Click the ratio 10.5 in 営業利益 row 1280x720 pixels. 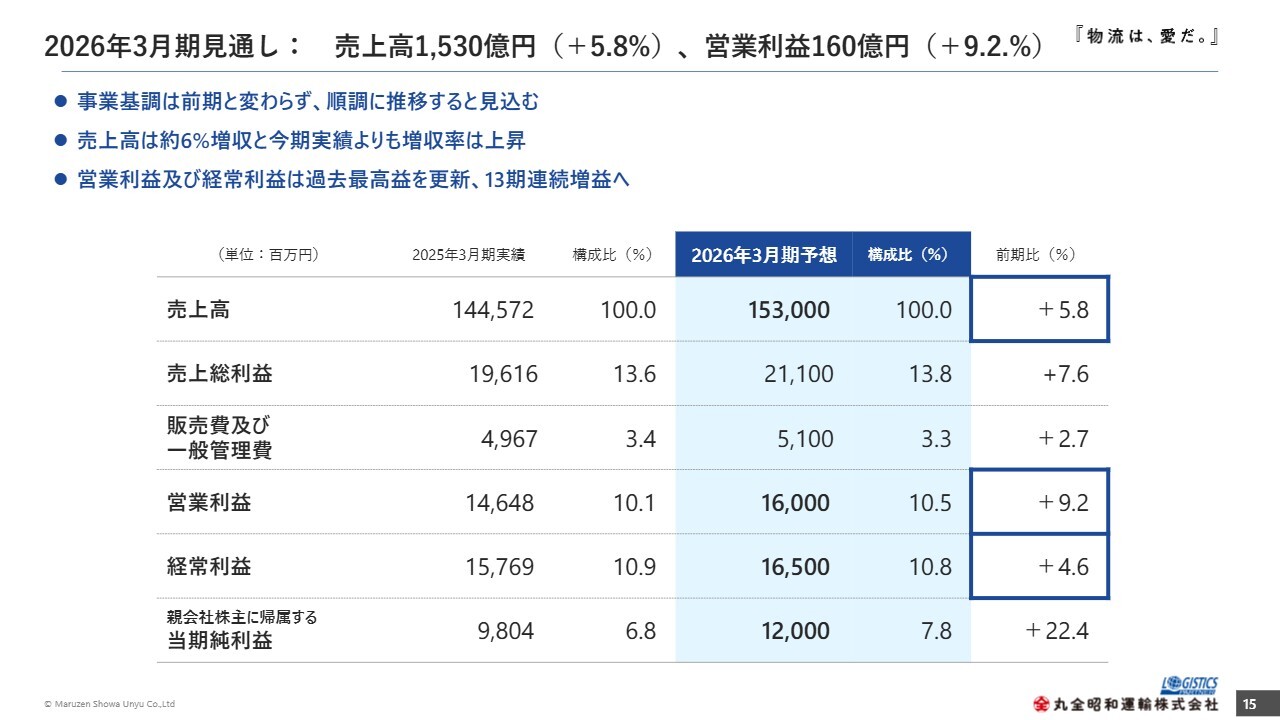pyautogui.click(x=930, y=502)
